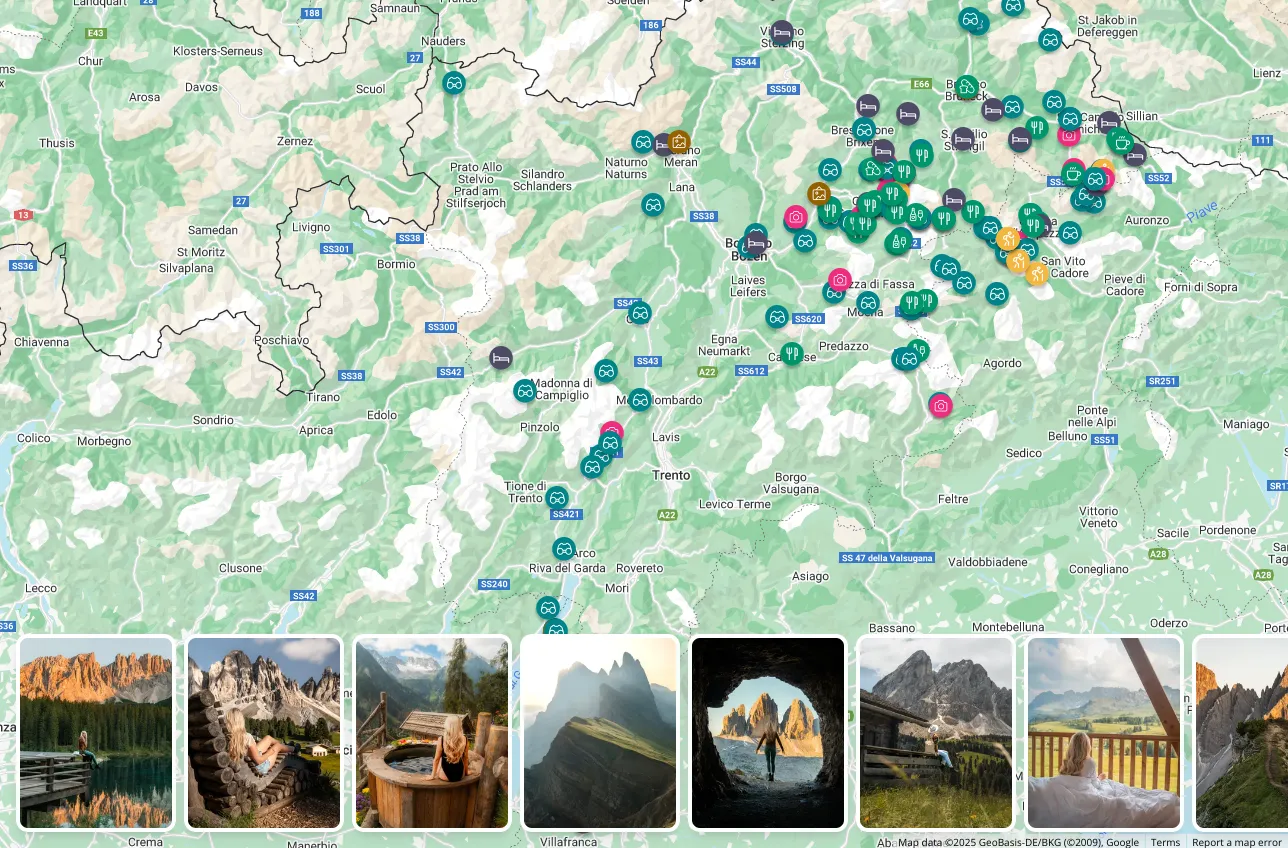Click the pink camera marker at Pozza di Fassa
Screen dimensions: 1288x848
pos(840,280)
